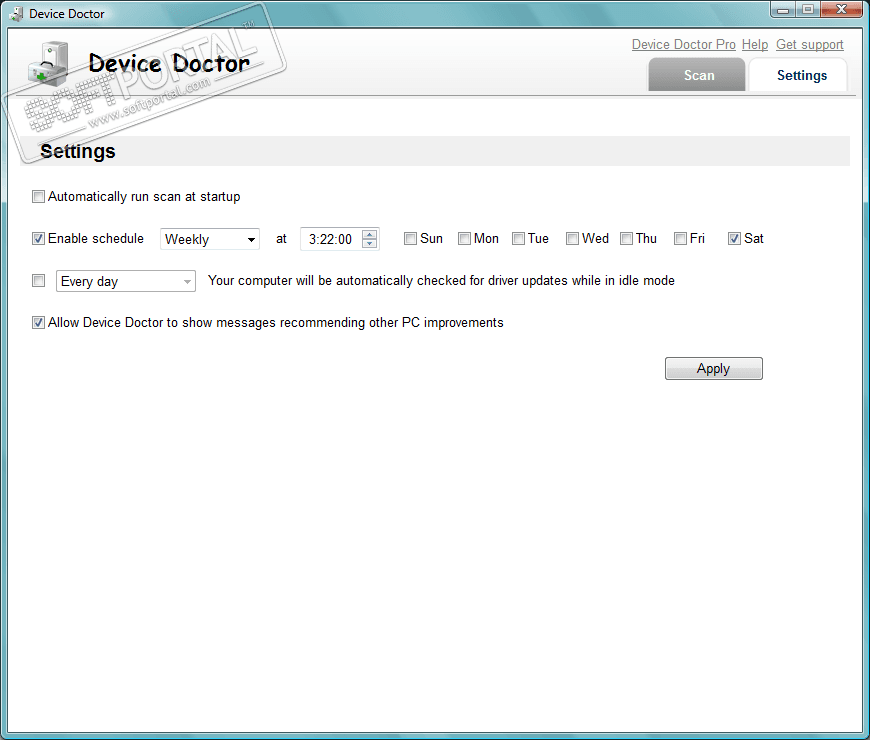Click the Device Doctor logo icon
Viewport: 870px width, 740px height.
[48, 64]
